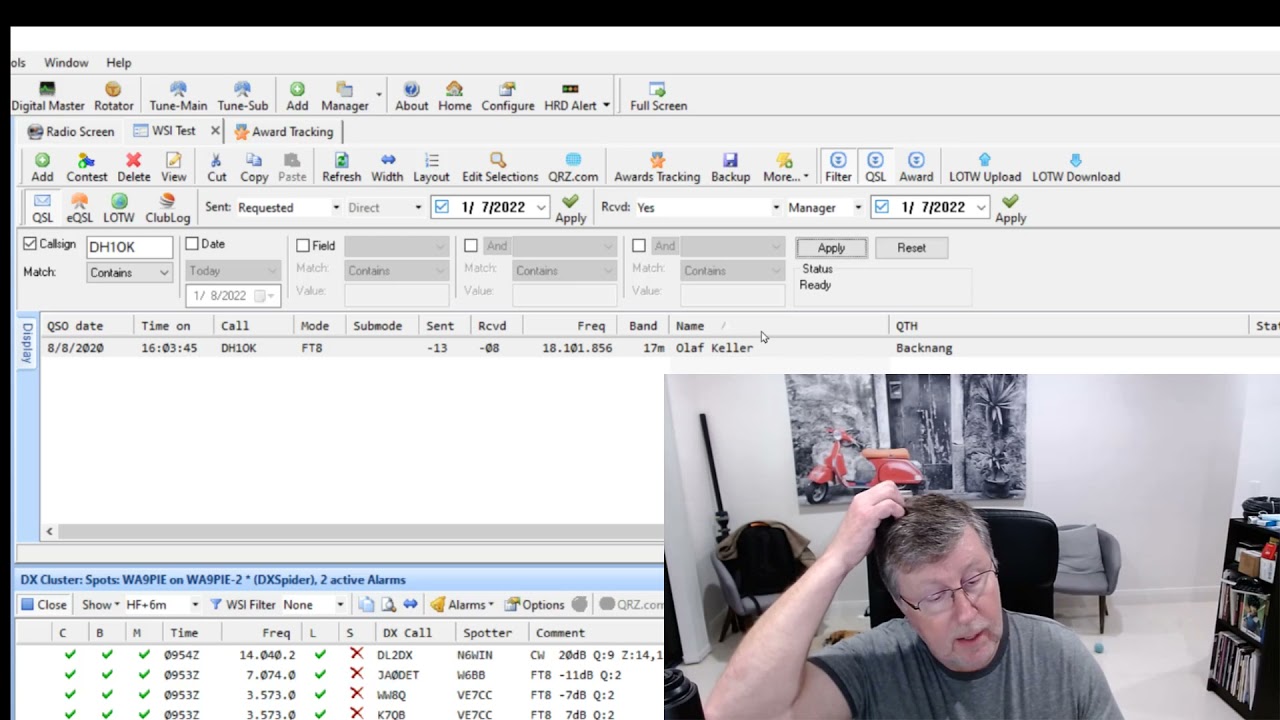The height and width of the screenshot is (720, 1280).
Task: Edit the Callsign filter field containing DH1OK
Action: coord(130,247)
